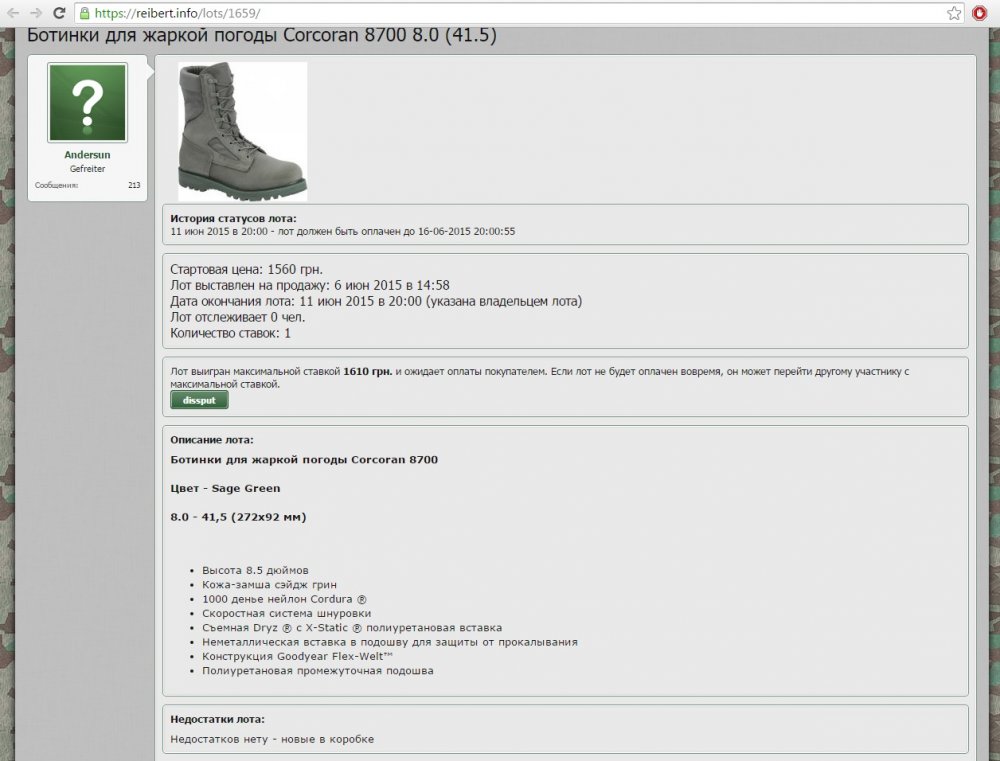
Task: Click the lot title heading Corcoran 8700 8.0
Action: tap(261, 34)
